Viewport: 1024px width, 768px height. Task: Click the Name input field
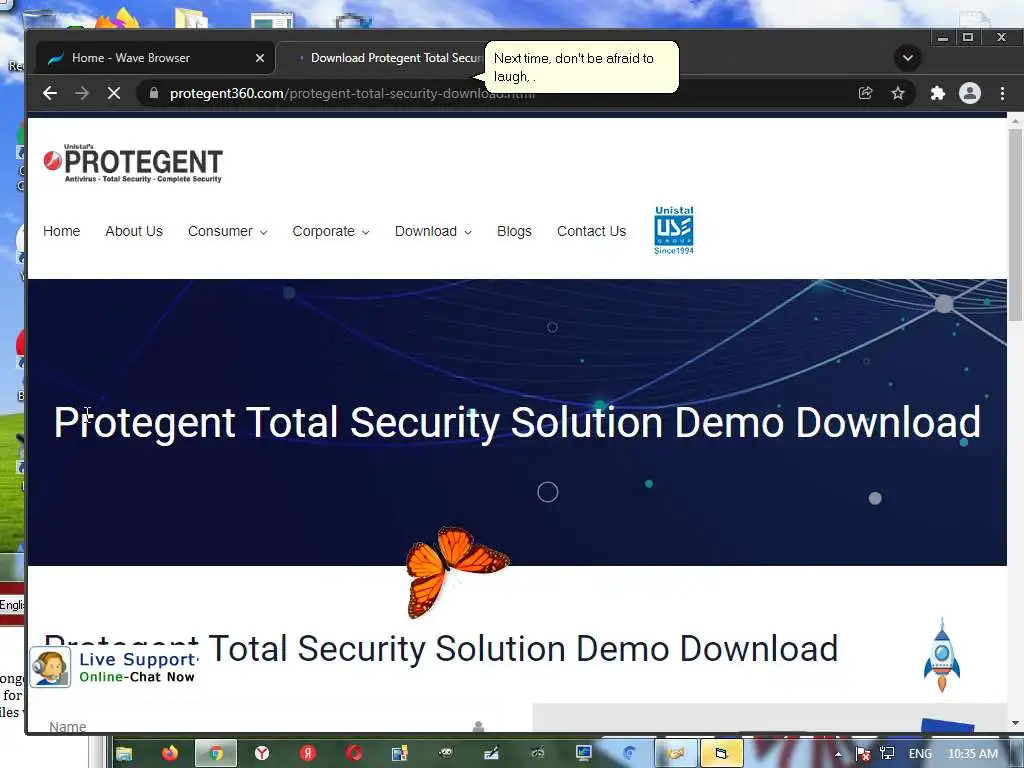pos(268,726)
